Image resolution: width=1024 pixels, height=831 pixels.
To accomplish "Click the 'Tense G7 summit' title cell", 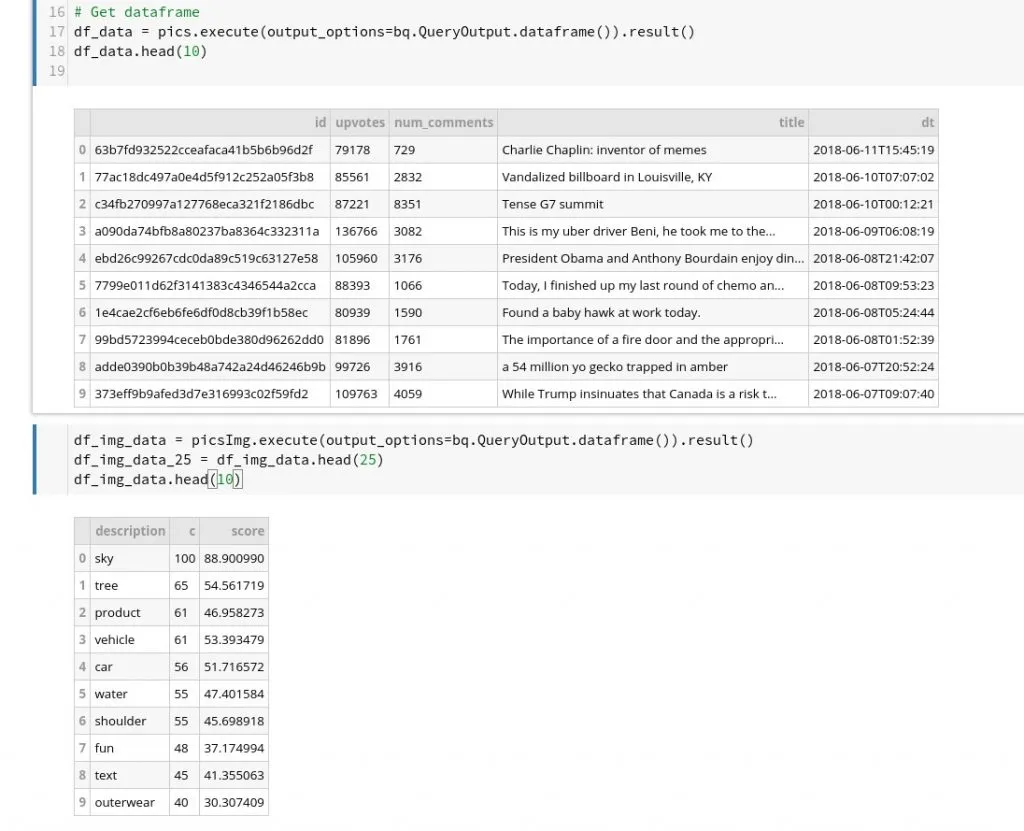I will pyautogui.click(x=552, y=203).
